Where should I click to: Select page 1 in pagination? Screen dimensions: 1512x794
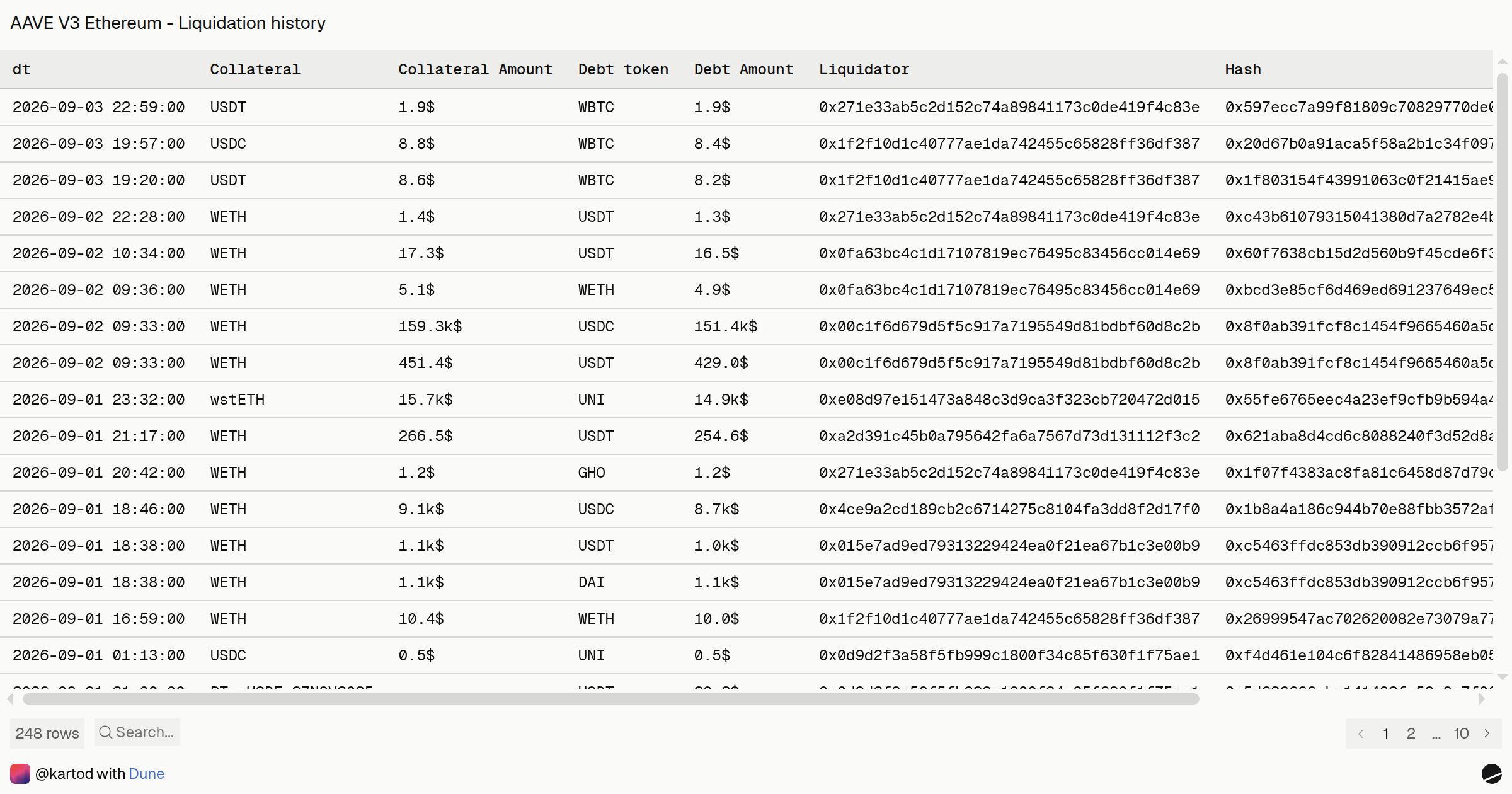(1386, 734)
